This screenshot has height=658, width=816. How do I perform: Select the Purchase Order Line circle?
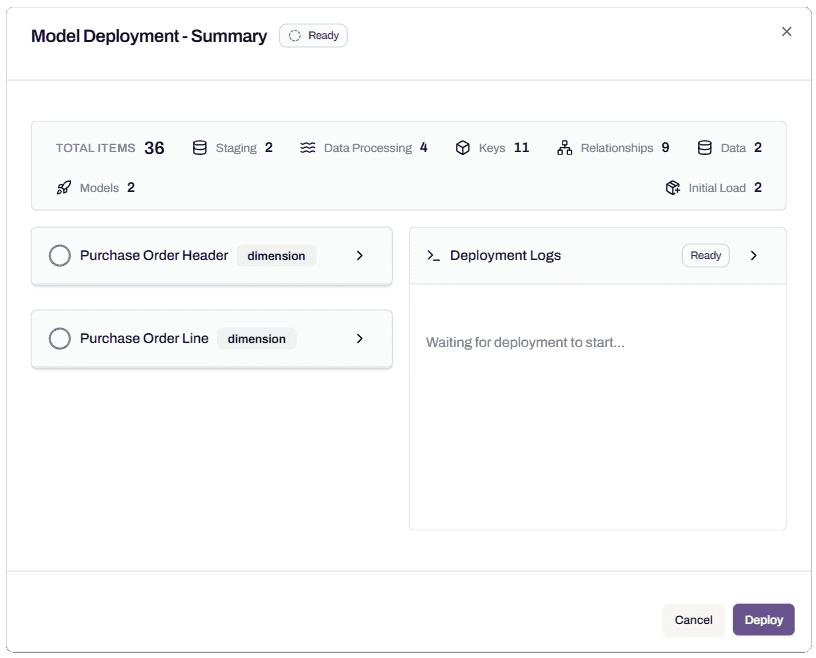(60, 338)
